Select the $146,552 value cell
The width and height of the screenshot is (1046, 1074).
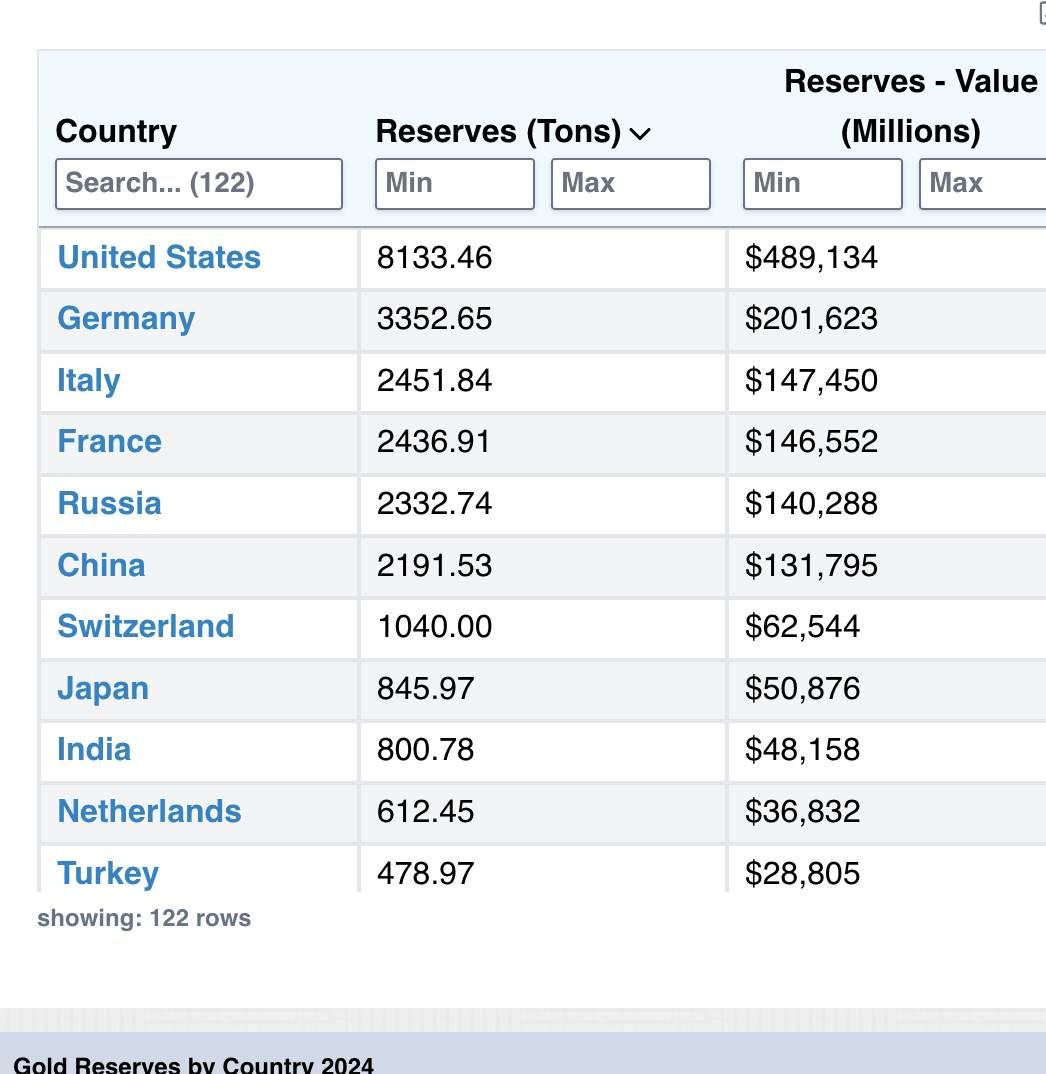click(887, 442)
